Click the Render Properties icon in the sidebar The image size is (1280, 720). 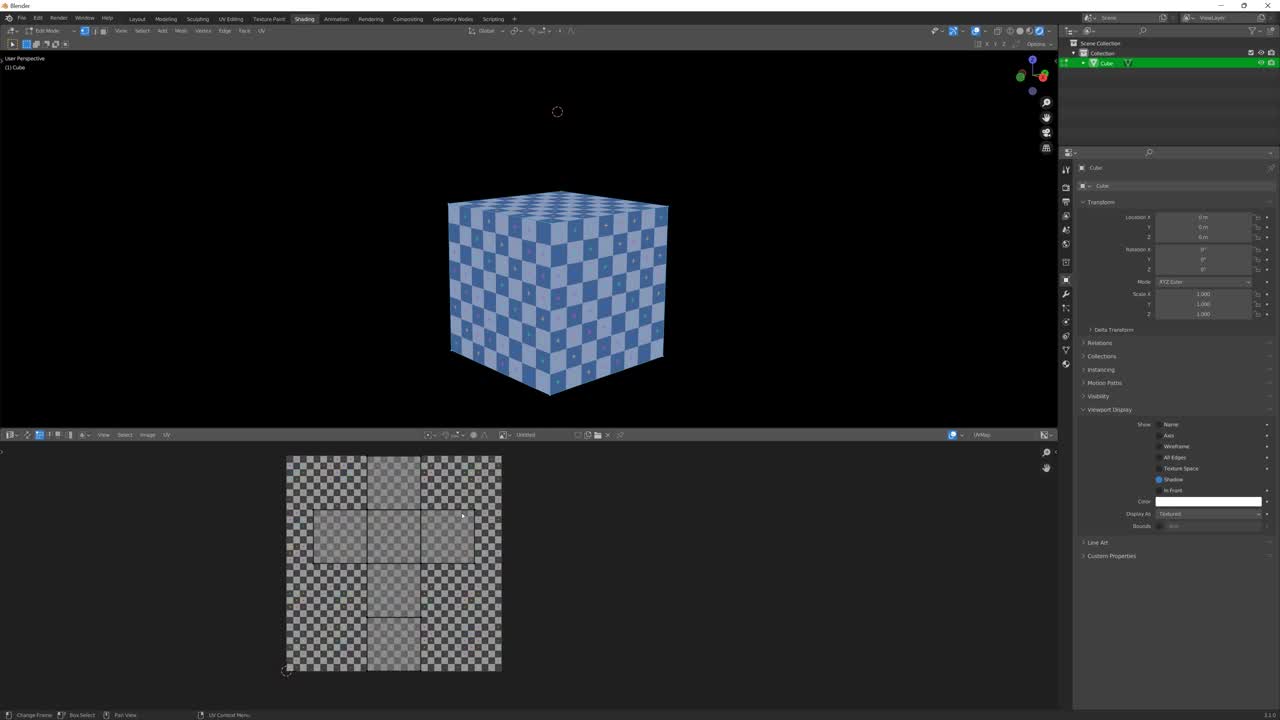(x=1066, y=188)
